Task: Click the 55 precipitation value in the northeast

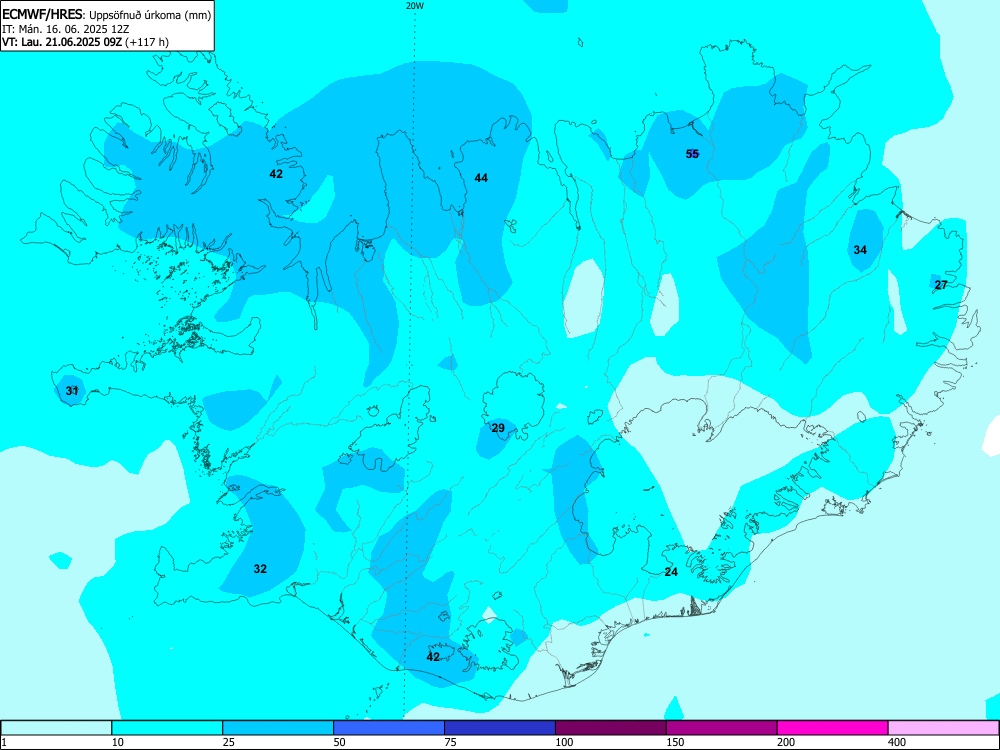Action: tap(692, 154)
